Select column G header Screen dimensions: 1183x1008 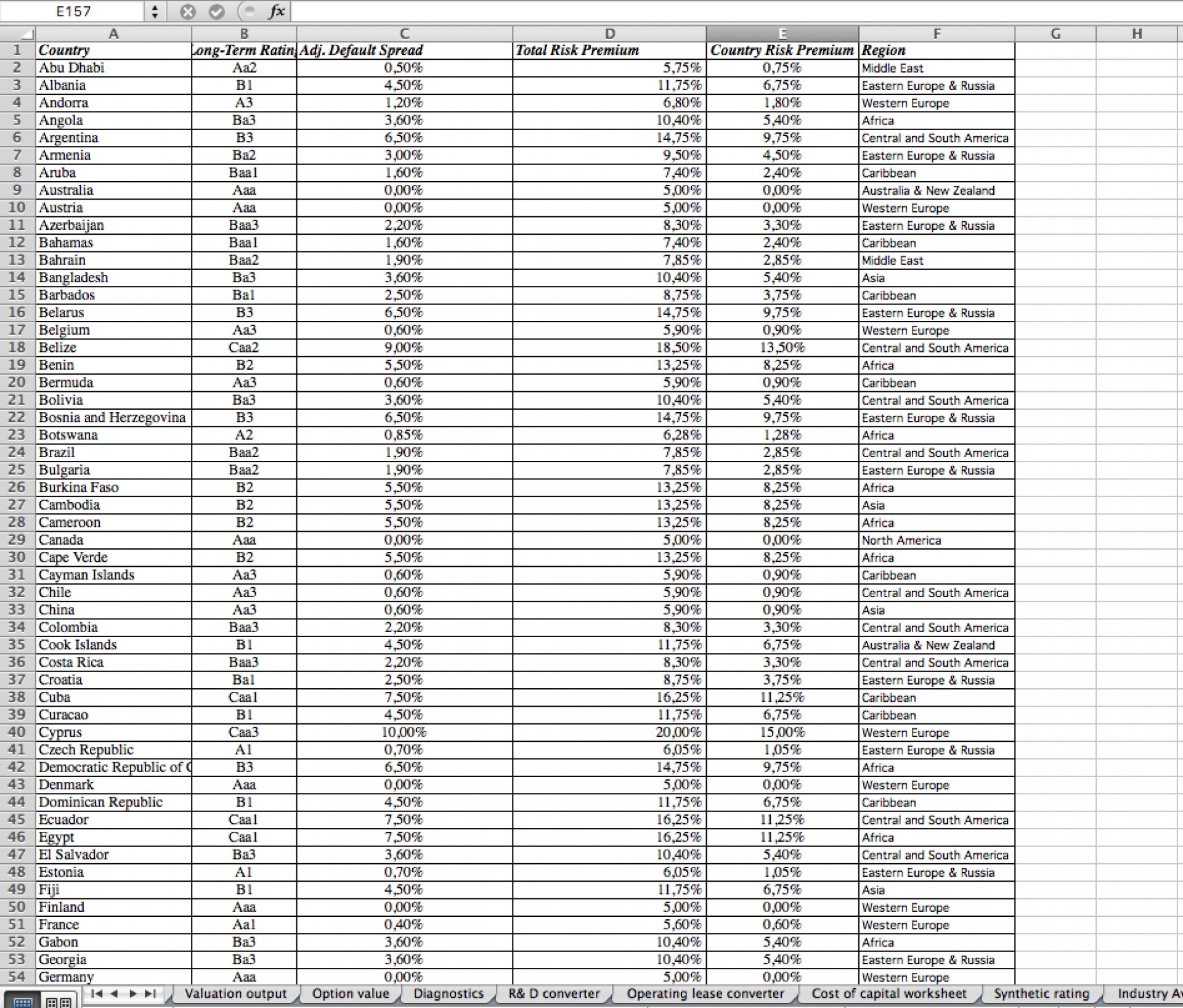coord(1055,34)
